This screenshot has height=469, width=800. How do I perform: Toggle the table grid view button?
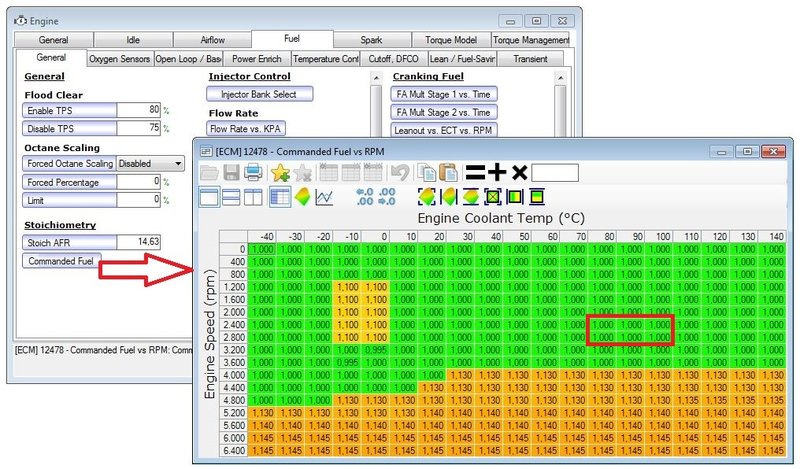279,197
